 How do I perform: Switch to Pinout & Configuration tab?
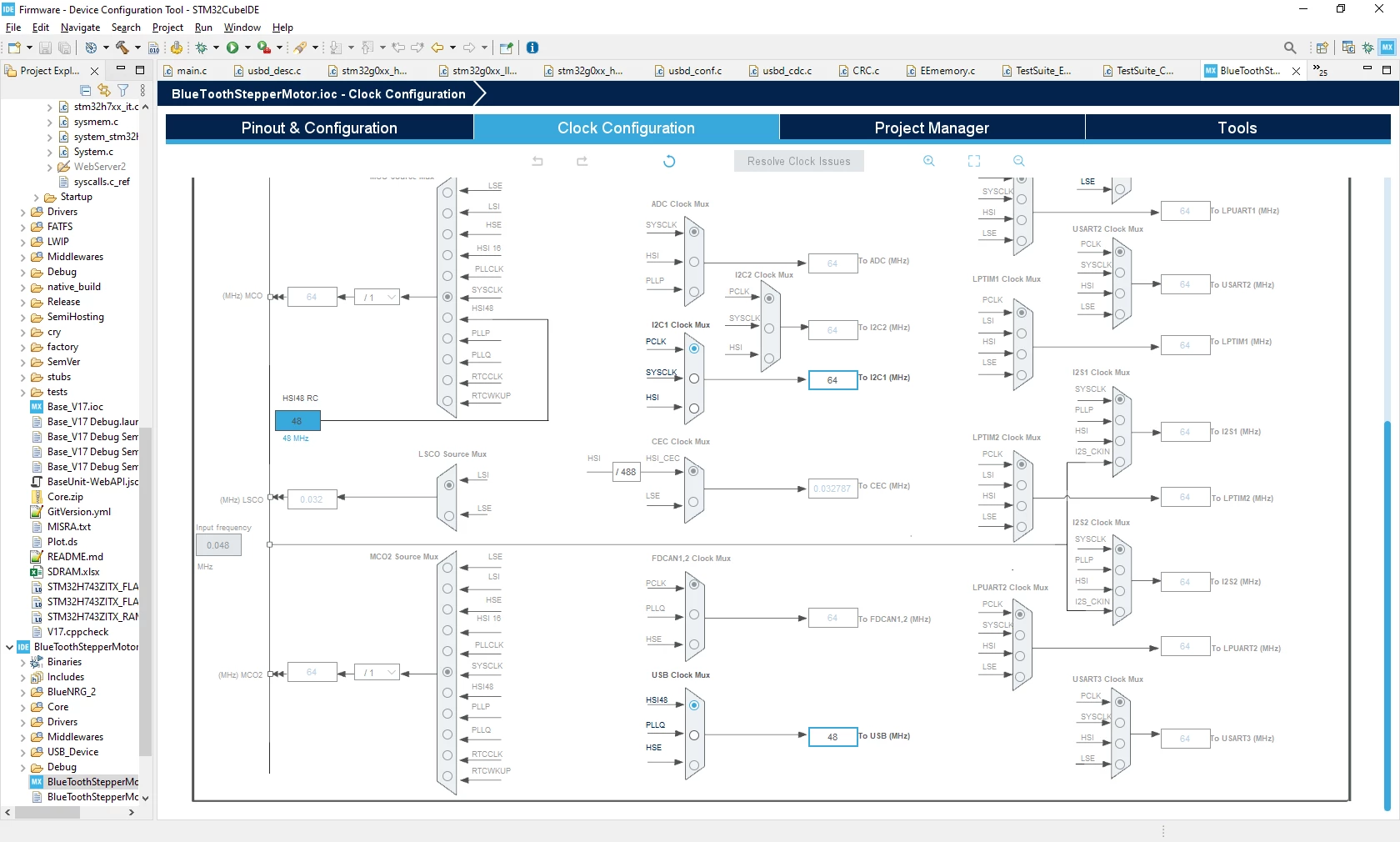point(319,128)
